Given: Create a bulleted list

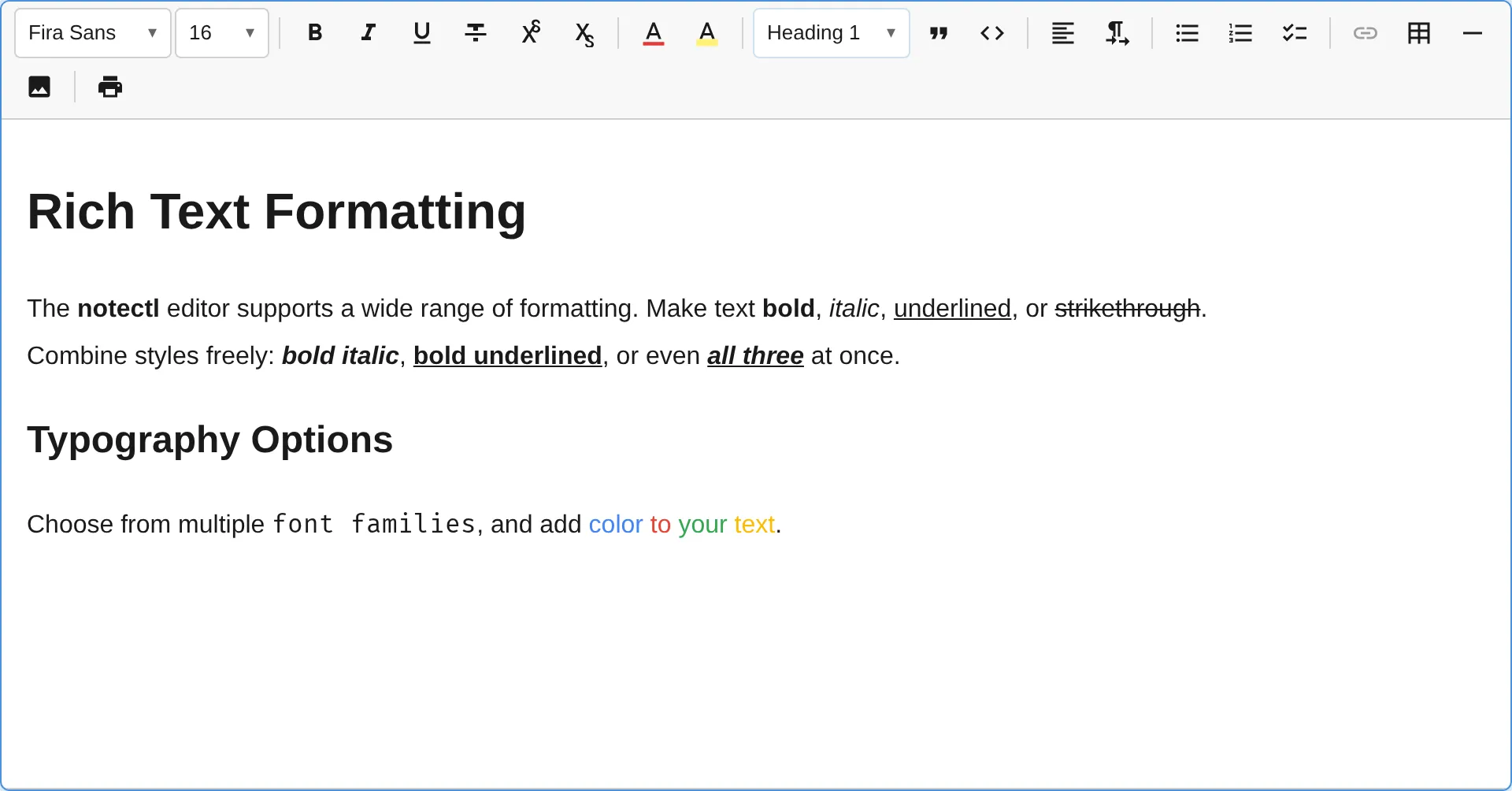Looking at the screenshot, I should coord(1187,33).
